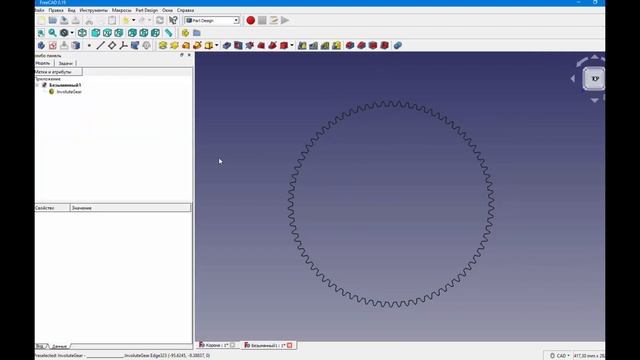Click the Mirrored pattern icon
This screenshot has width=640, height=360.
click(302, 45)
